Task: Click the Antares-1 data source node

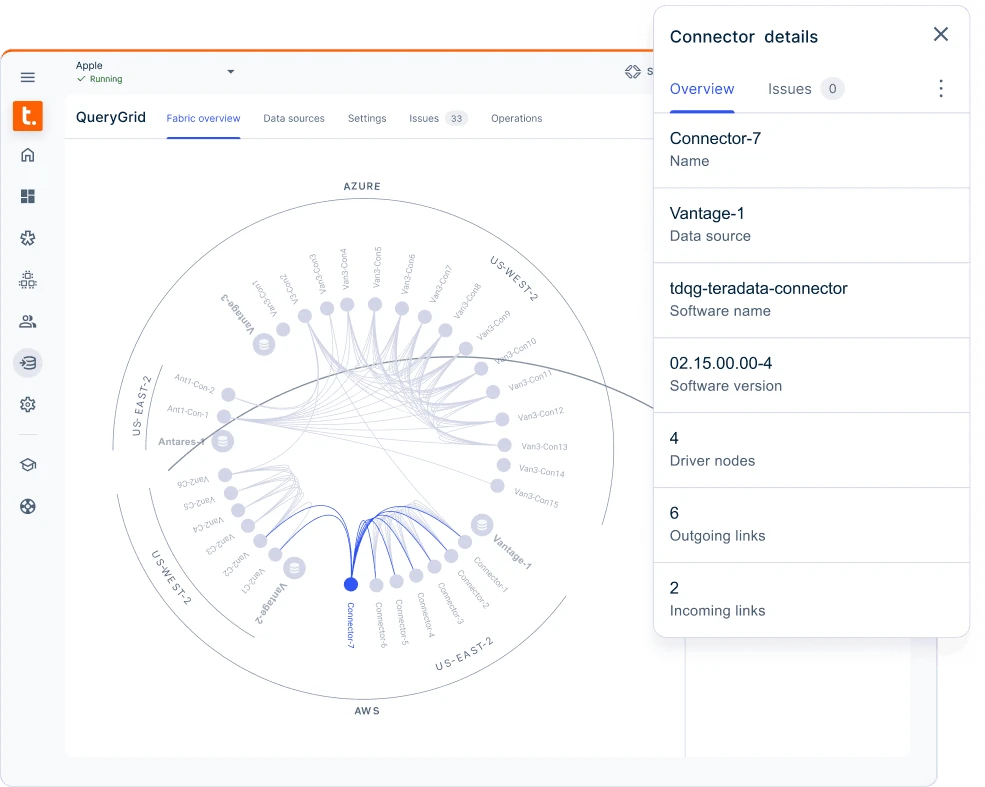Action: pos(224,440)
